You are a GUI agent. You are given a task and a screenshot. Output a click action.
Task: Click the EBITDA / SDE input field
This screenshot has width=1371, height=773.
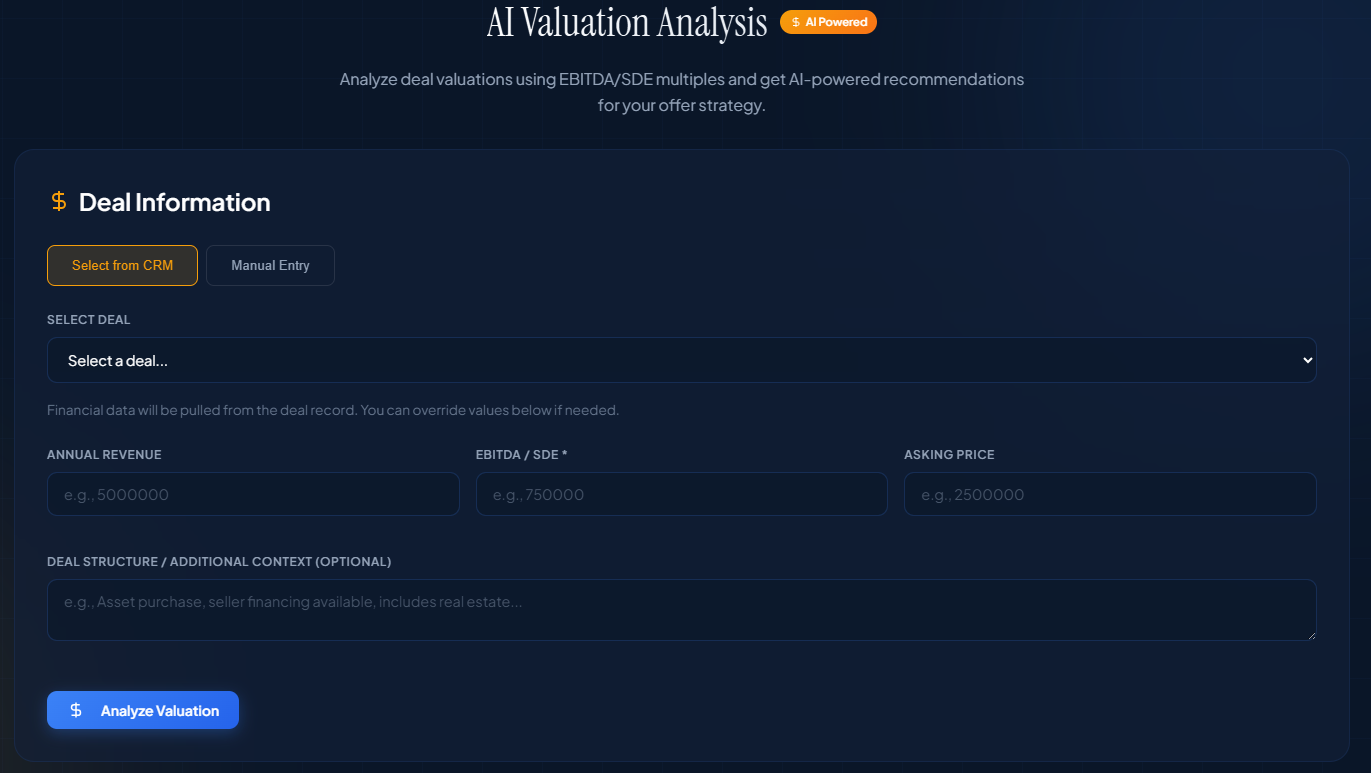pos(681,494)
